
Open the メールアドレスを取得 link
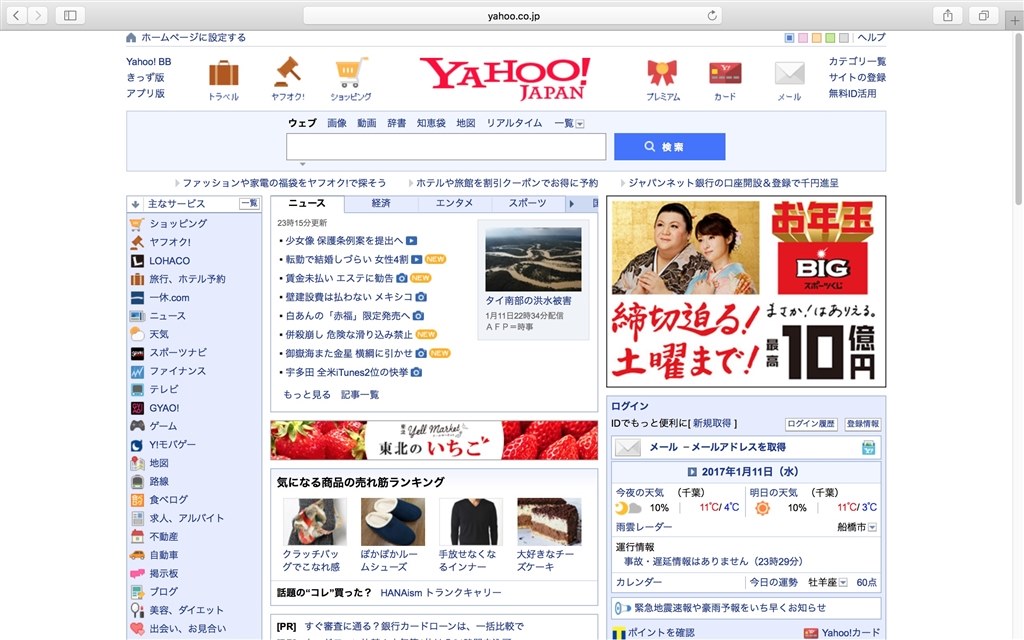coord(739,447)
